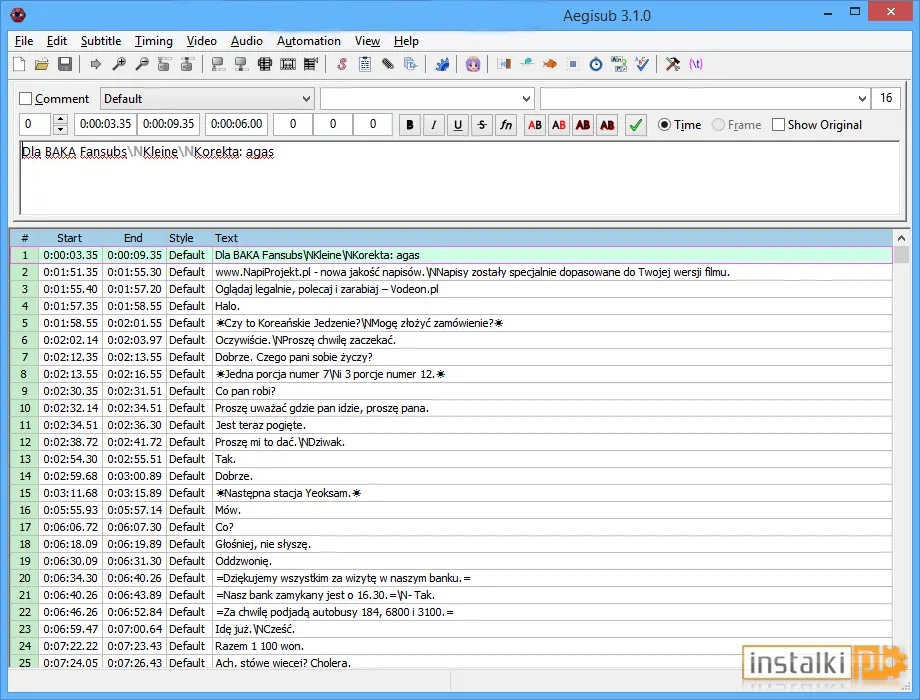Pick the primary color AB swatch

coord(535,124)
